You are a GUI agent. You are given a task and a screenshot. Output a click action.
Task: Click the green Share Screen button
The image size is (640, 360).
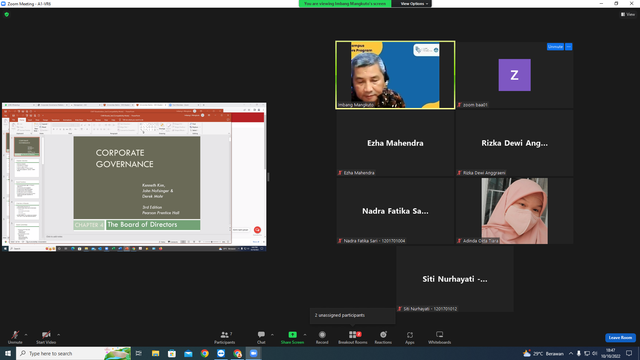(x=292, y=337)
